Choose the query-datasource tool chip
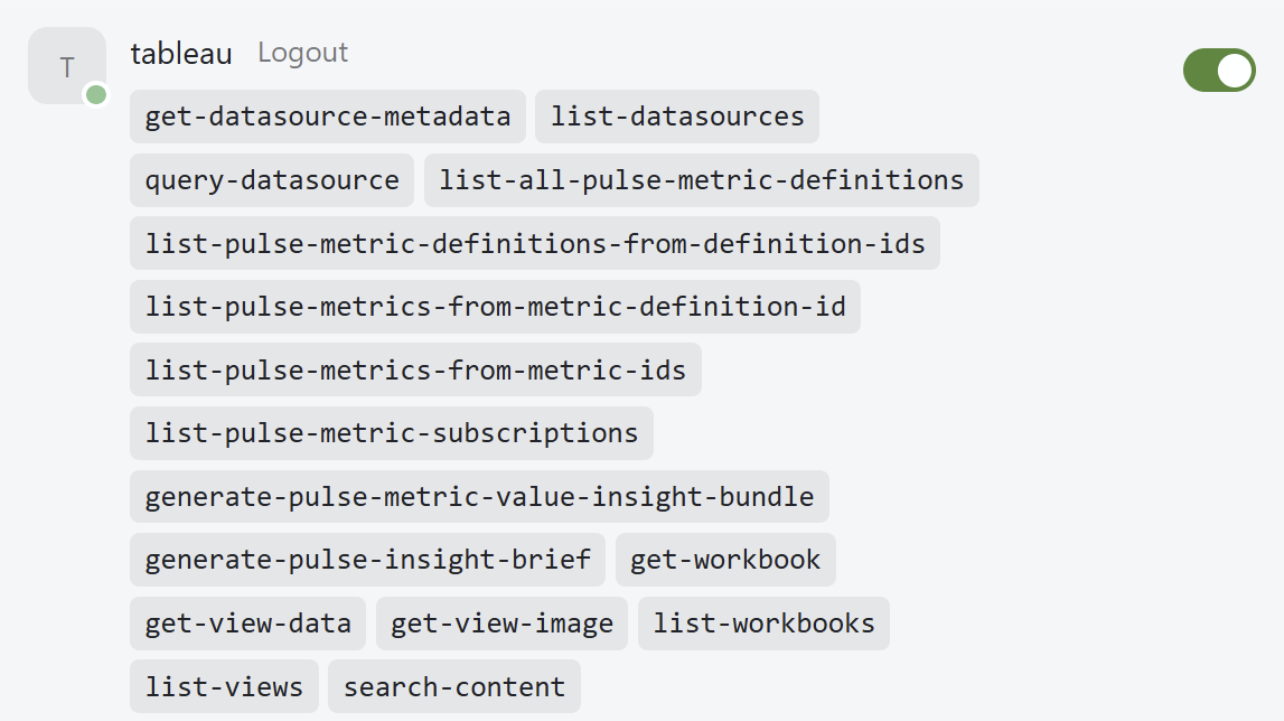1284x721 pixels. [271, 180]
